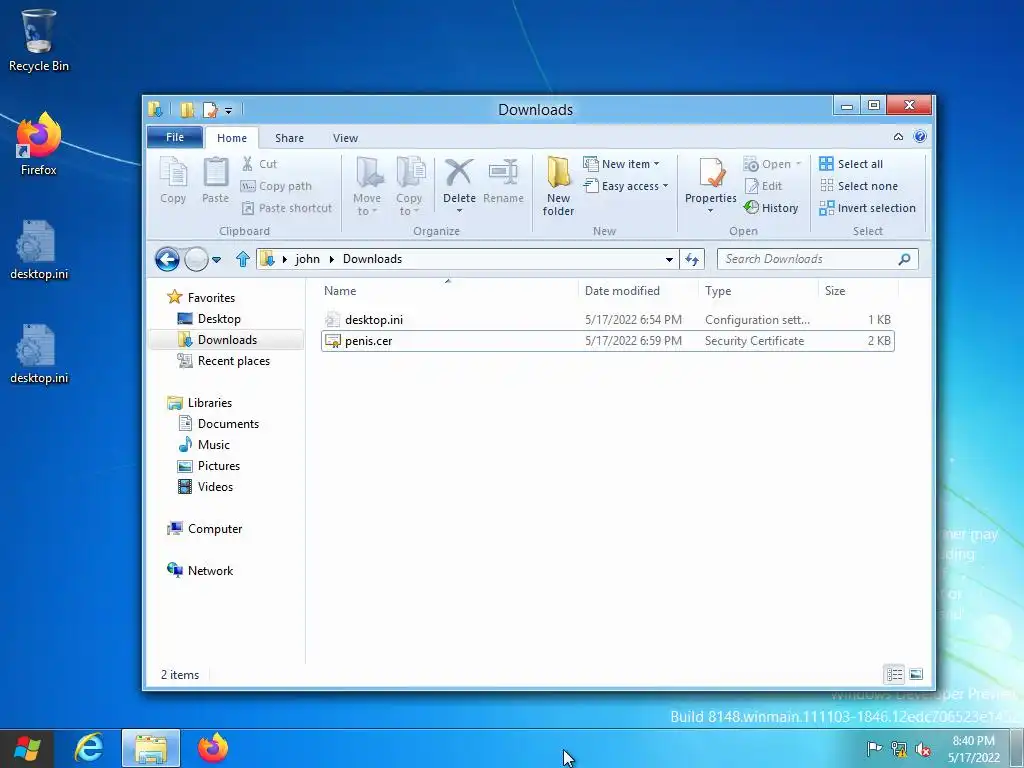1024x768 pixels.
Task: Select the Home ribbon tab
Action: pos(232,138)
